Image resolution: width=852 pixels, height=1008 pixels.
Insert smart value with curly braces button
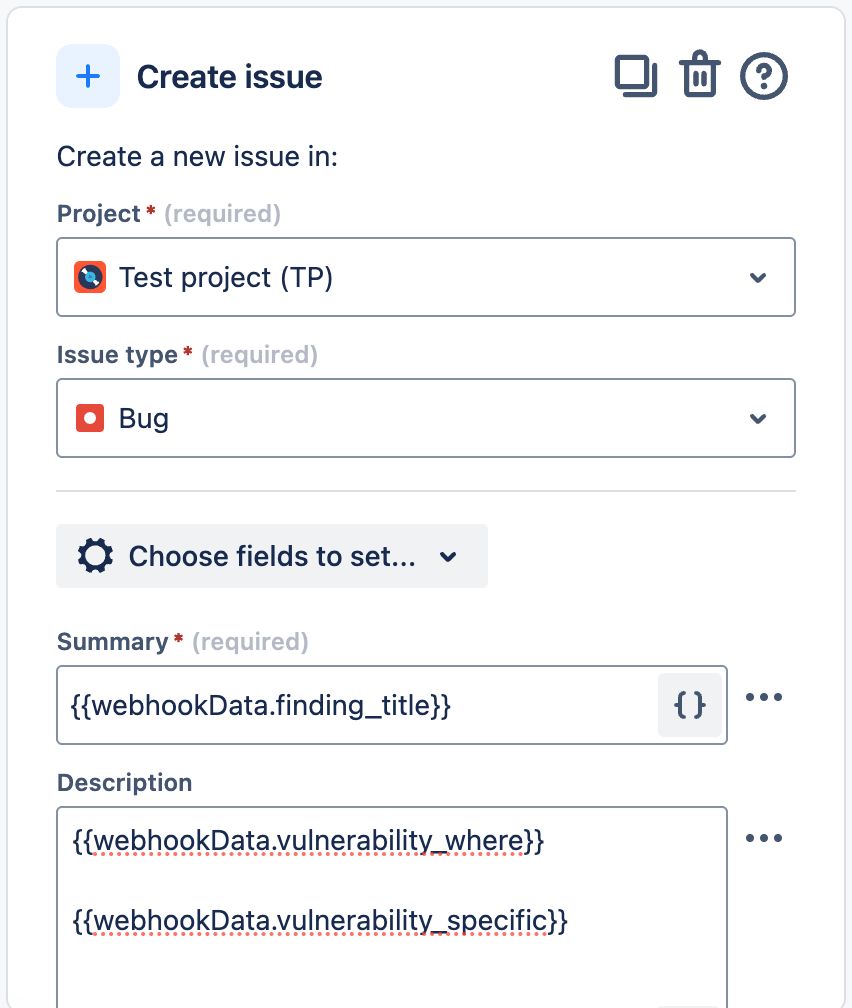click(x=690, y=705)
